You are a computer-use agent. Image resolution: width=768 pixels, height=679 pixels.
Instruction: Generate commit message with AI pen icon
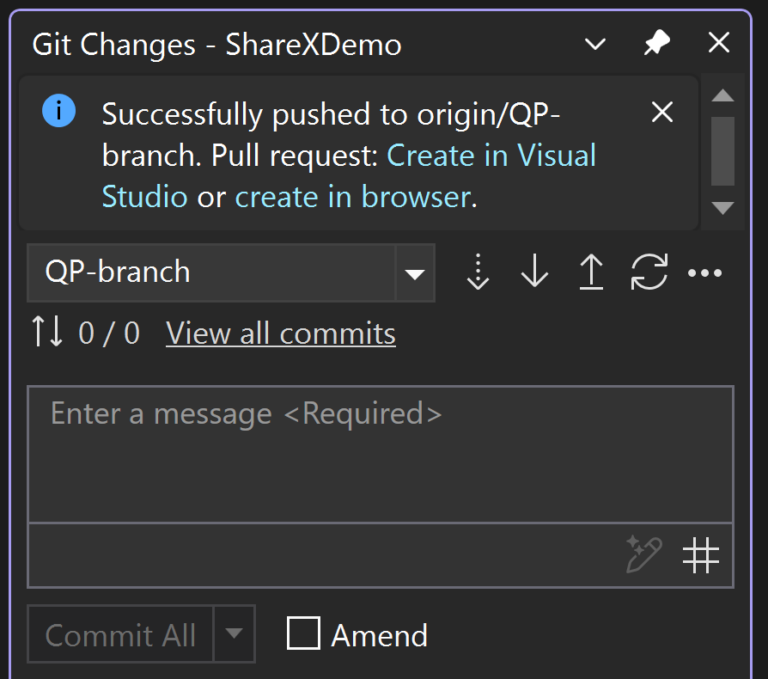pos(644,555)
